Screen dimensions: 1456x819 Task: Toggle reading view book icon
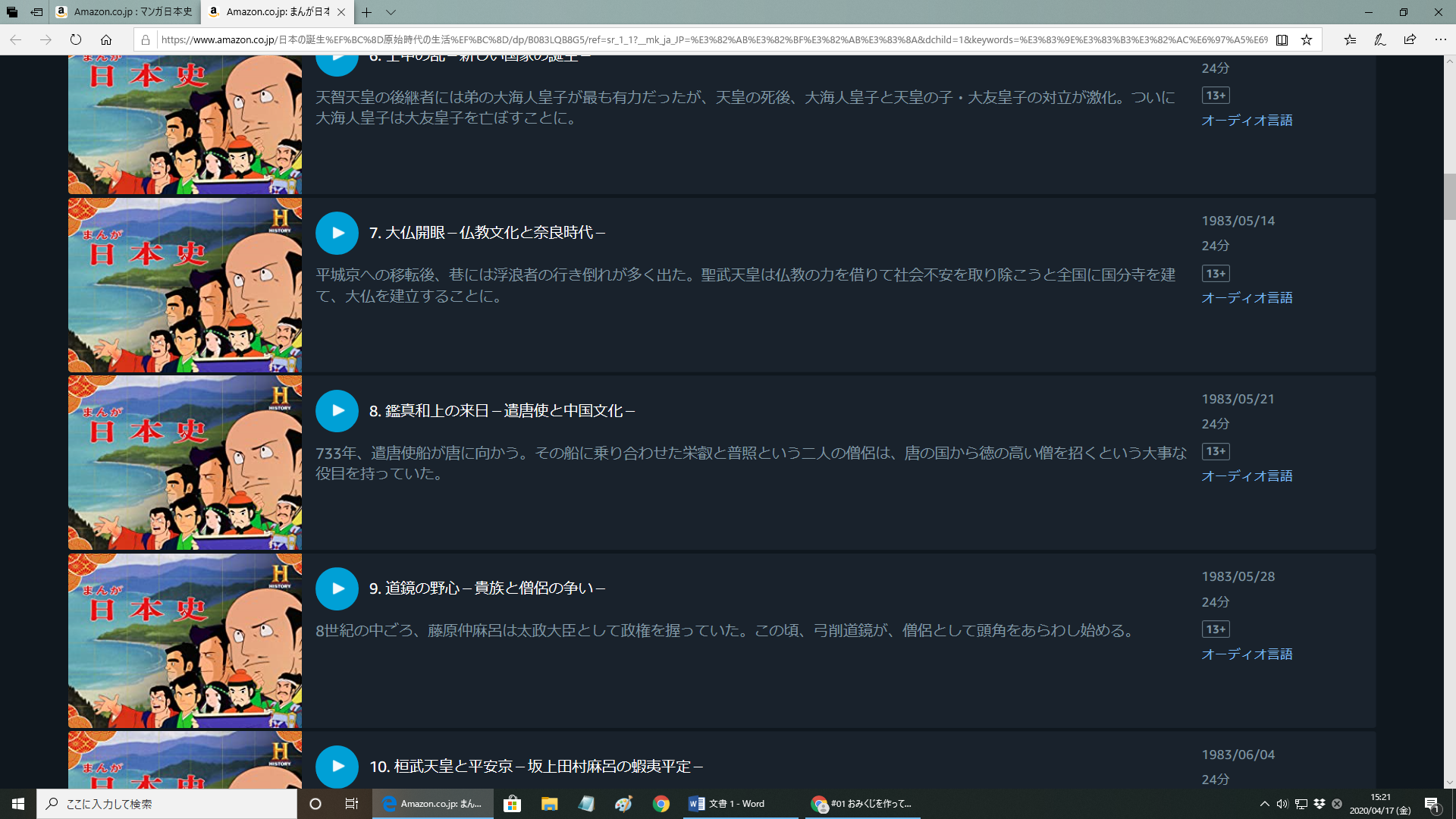pyautogui.click(x=1282, y=39)
